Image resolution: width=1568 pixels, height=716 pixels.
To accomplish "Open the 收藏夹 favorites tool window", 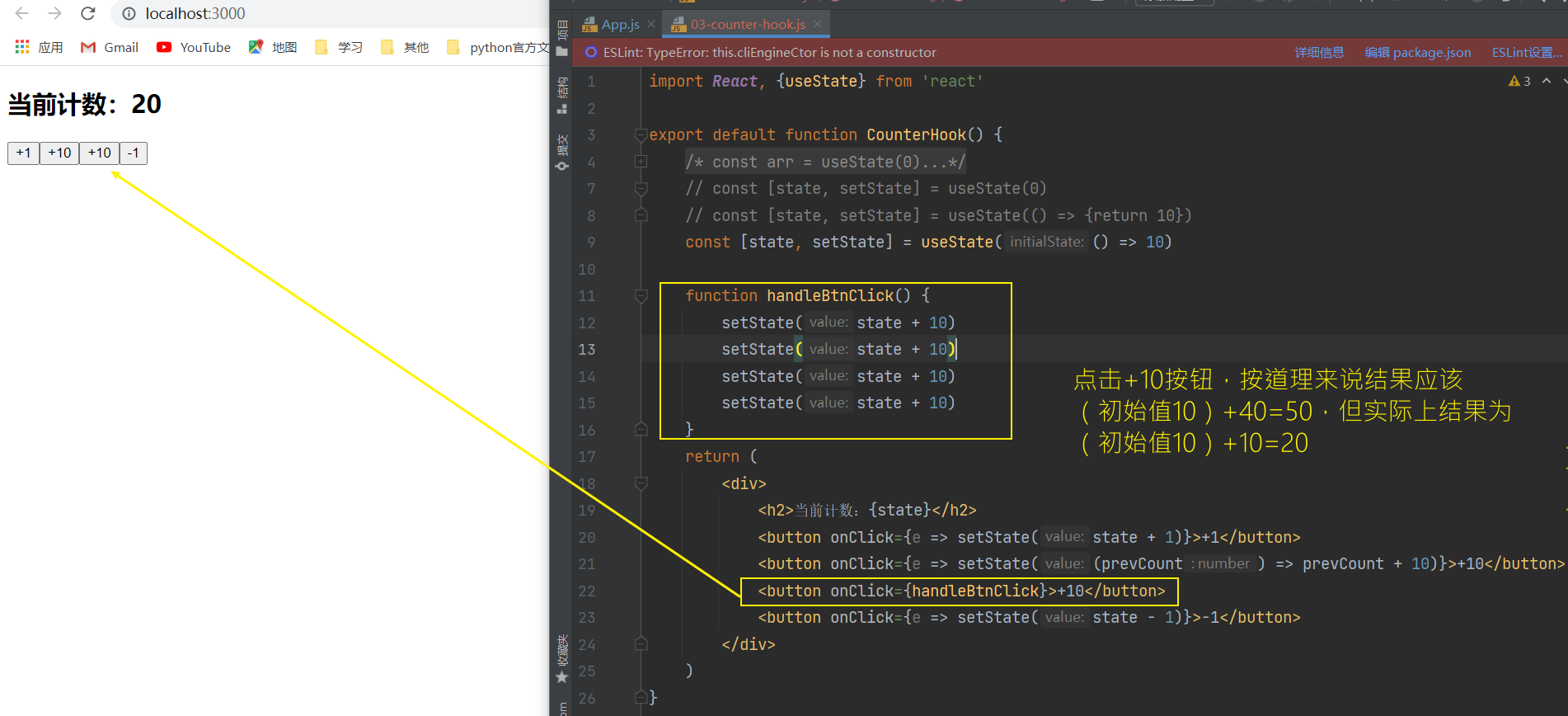I will (x=562, y=658).
